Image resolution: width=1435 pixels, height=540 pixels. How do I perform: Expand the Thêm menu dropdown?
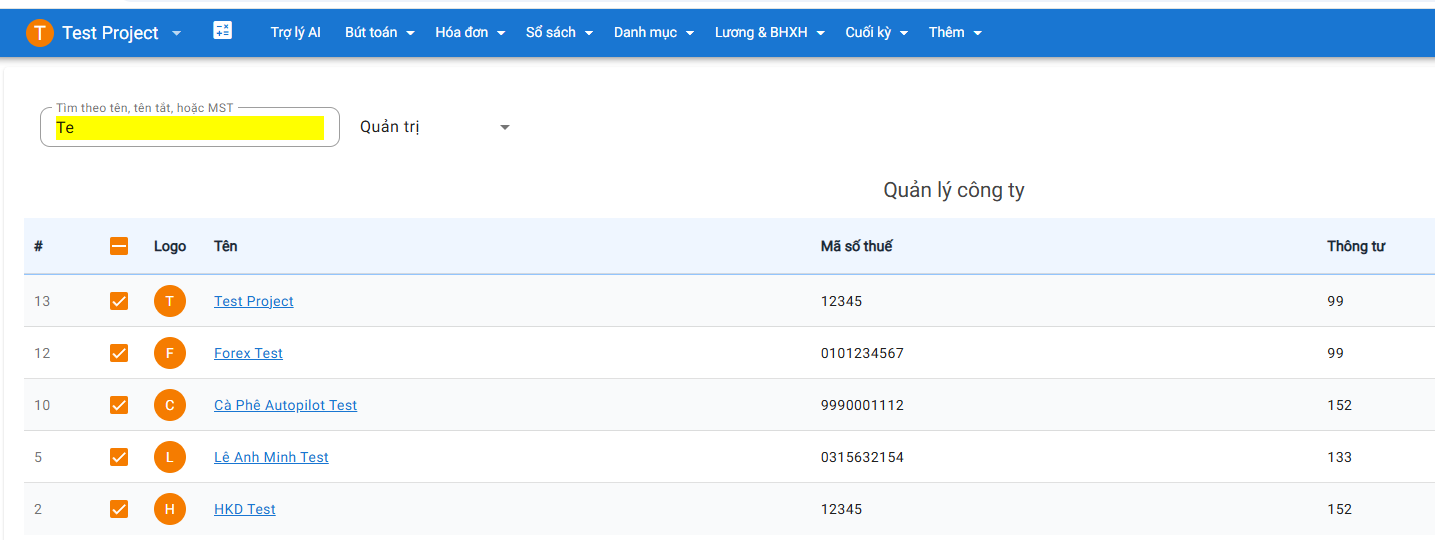[955, 32]
